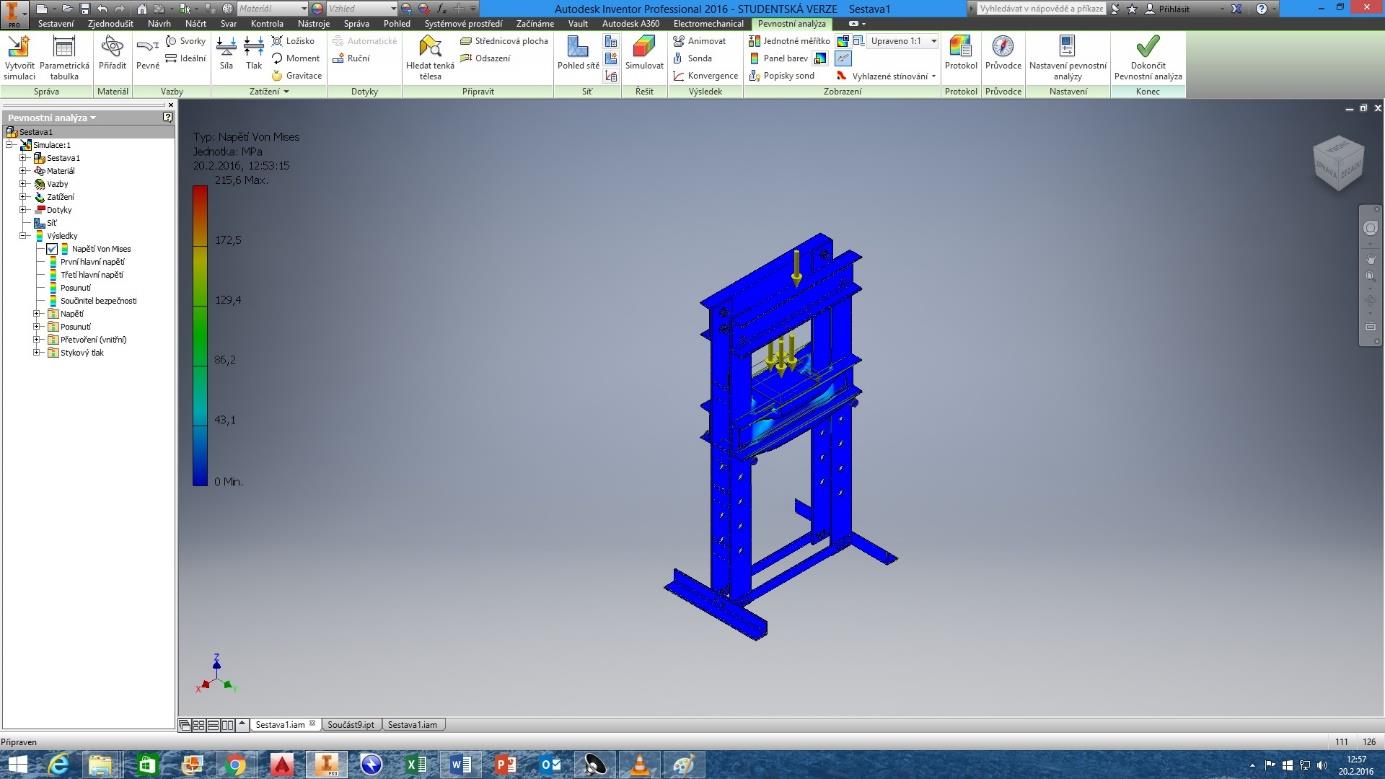
Task: Expand the Vazby tree node
Action: (x=25, y=184)
